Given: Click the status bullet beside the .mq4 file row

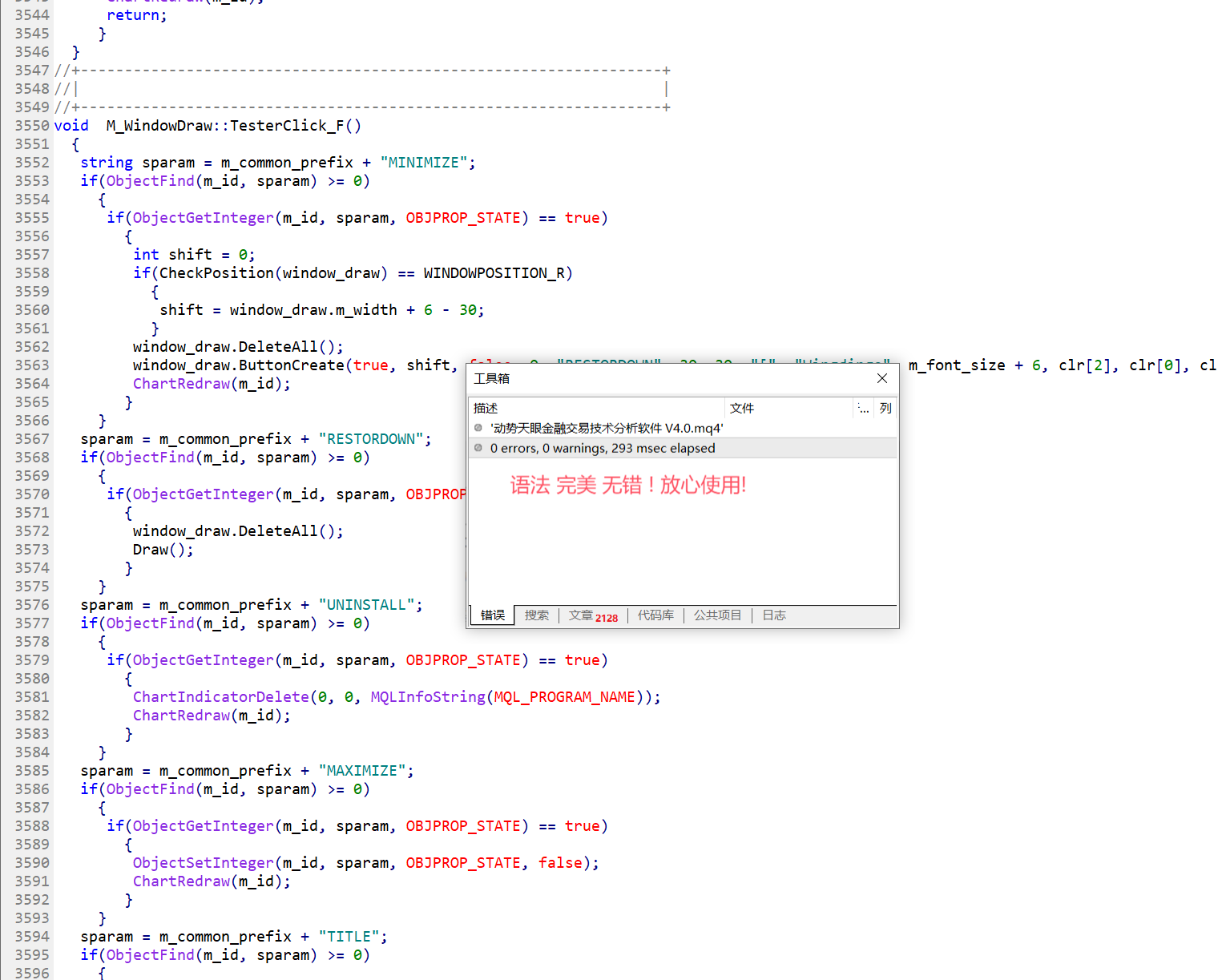Looking at the screenshot, I should point(478,428).
